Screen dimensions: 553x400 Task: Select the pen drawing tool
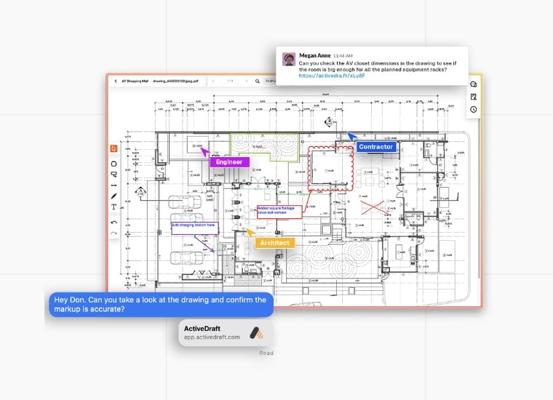[x=114, y=196]
